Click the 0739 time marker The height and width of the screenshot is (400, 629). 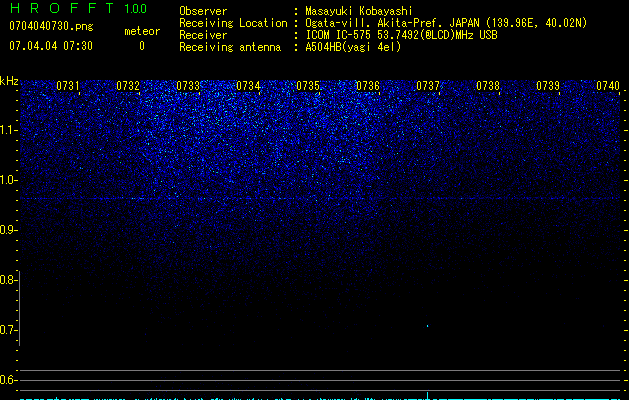point(548,86)
